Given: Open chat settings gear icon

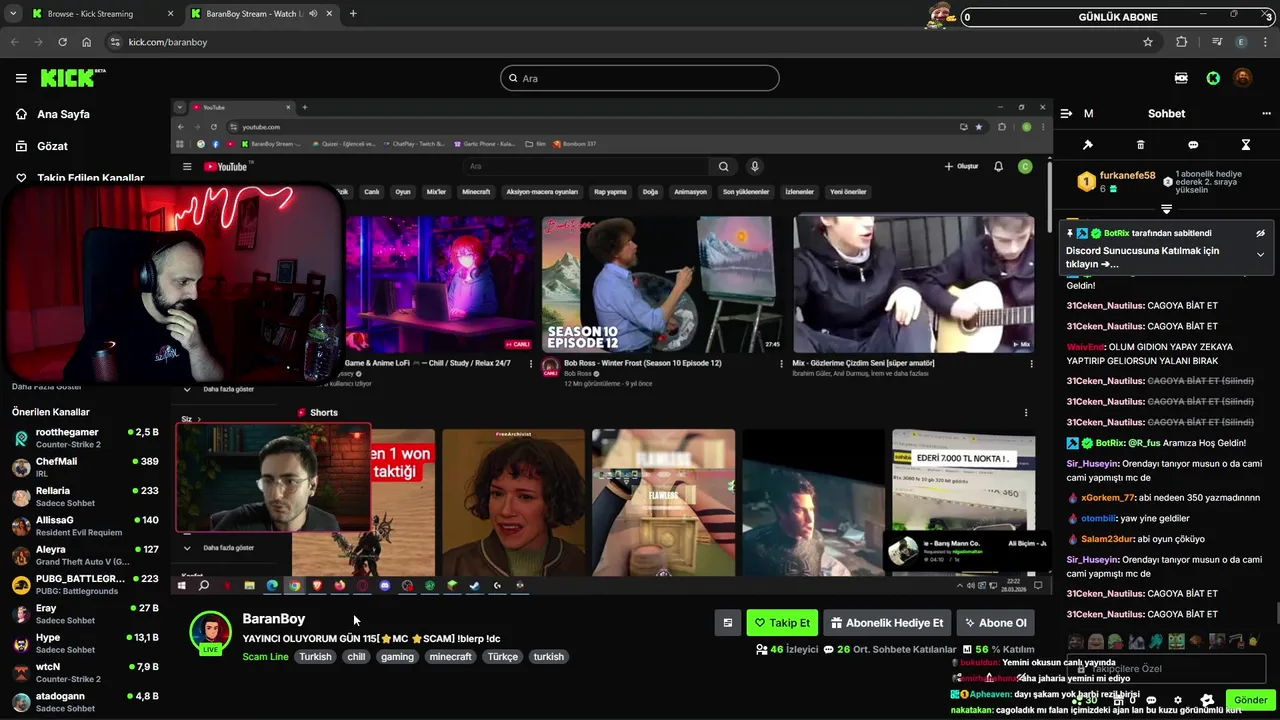Looking at the screenshot, I should 1177,700.
